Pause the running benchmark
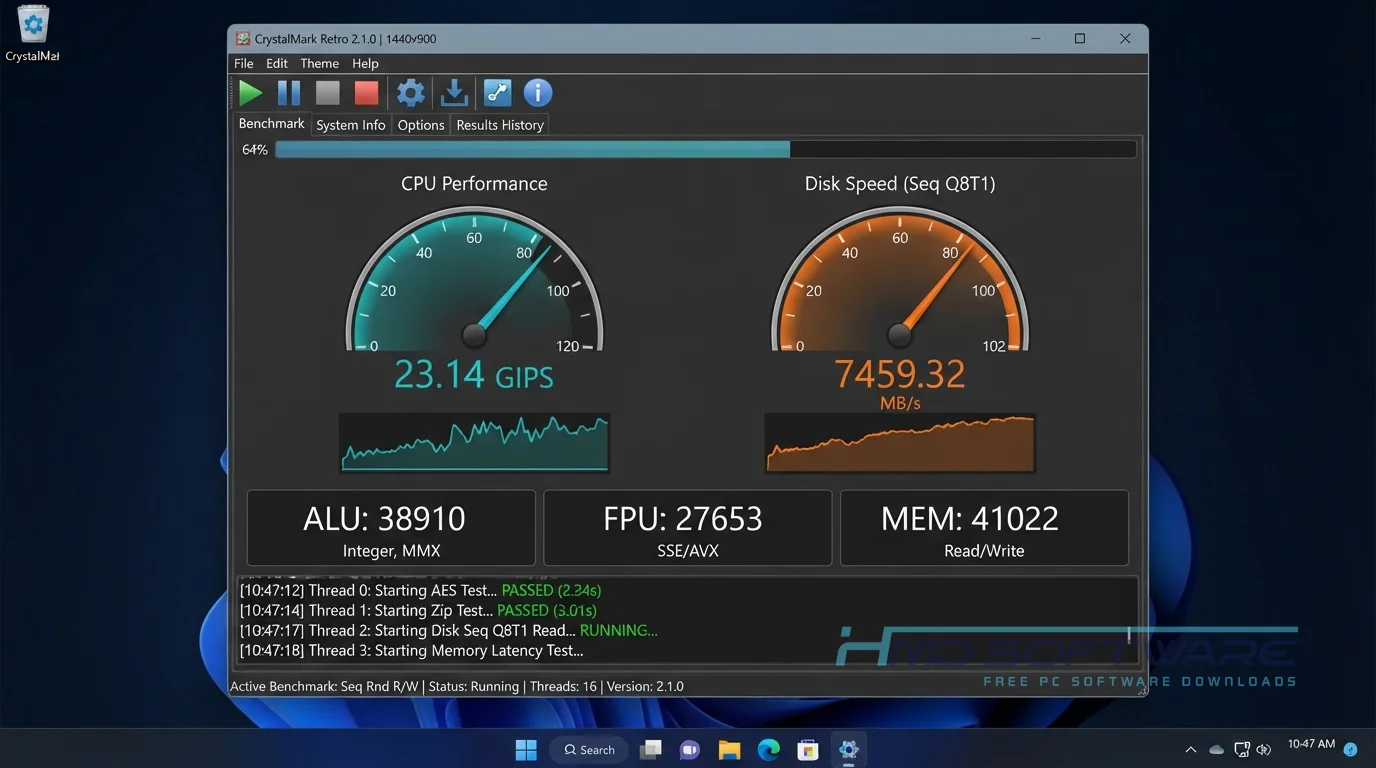Viewport: 1376px width, 768px height. [x=289, y=93]
